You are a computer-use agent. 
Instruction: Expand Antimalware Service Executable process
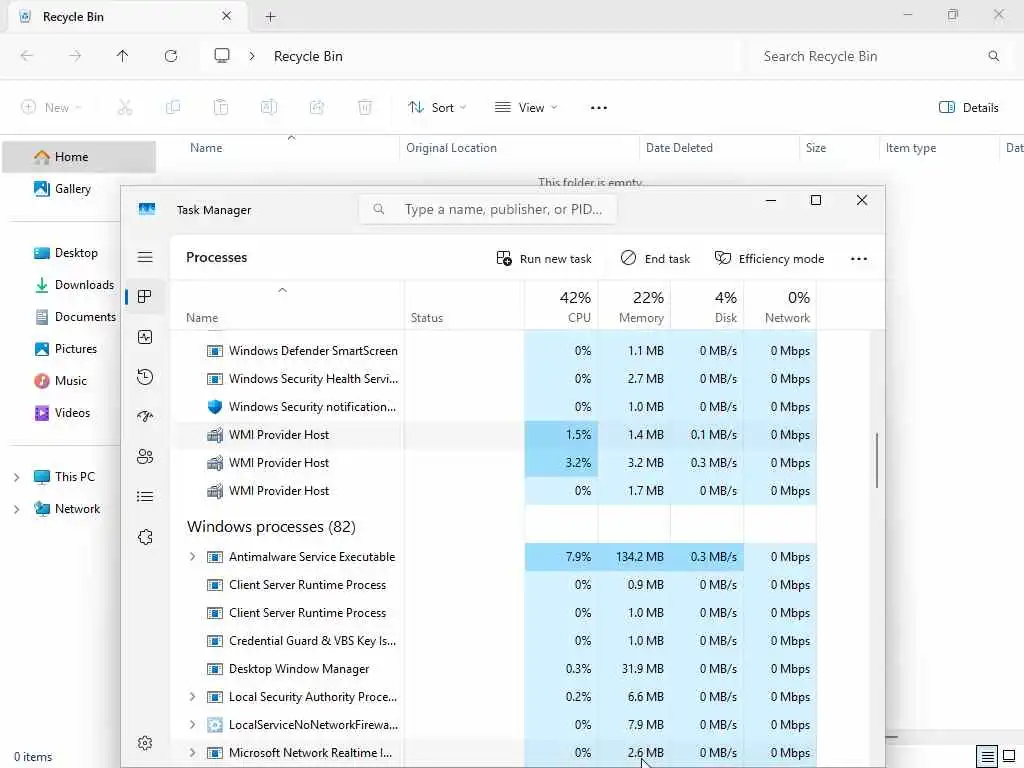(x=192, y=557)
